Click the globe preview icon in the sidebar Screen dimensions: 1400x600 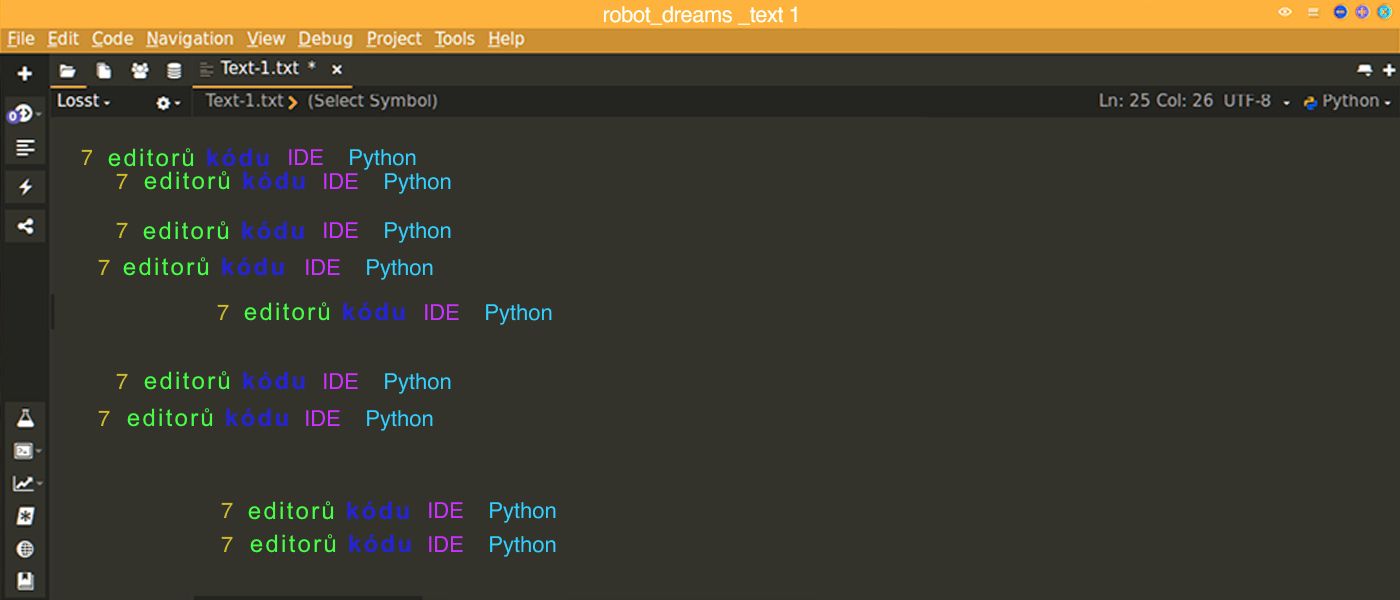pos(25,548)
